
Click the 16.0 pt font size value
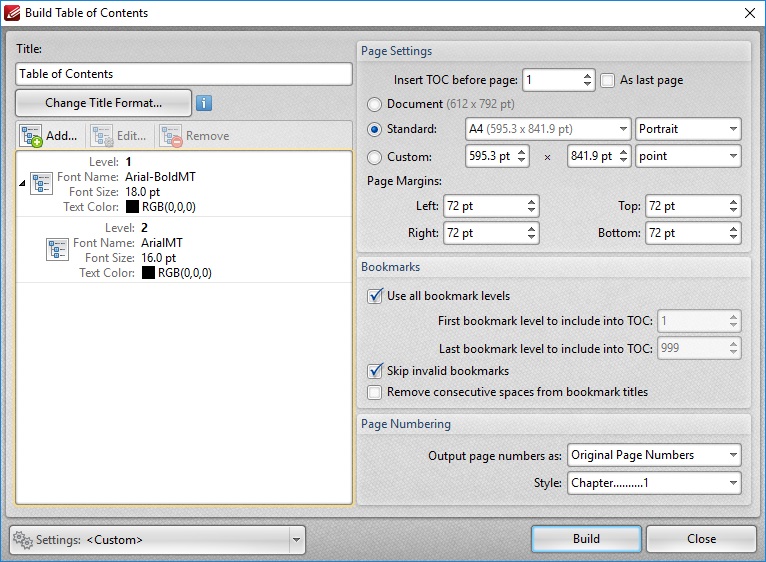[158, 258]
